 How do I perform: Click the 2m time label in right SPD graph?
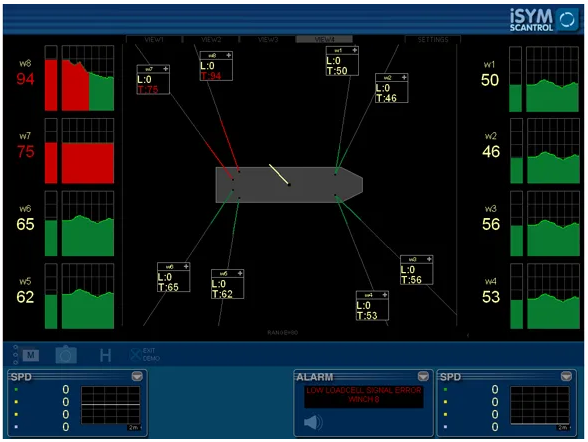pyautogui.click(x=563, y=427)
